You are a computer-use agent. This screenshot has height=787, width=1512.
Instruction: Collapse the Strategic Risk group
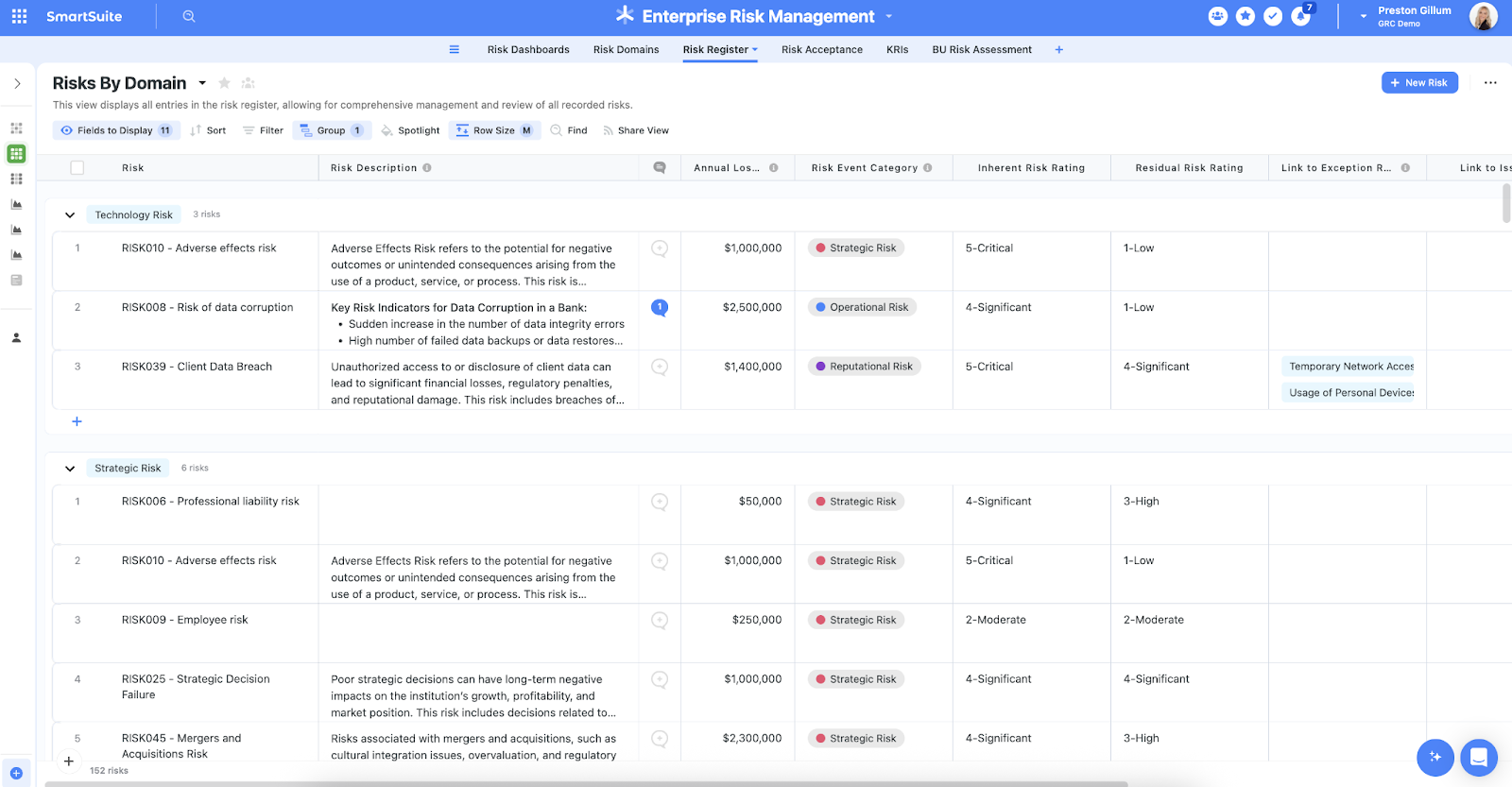[70, 469]
